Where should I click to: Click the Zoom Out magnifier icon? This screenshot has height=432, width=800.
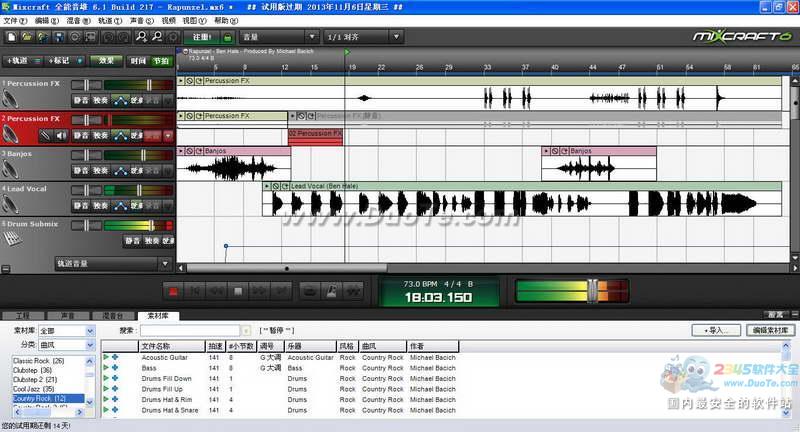pos(157,37)
